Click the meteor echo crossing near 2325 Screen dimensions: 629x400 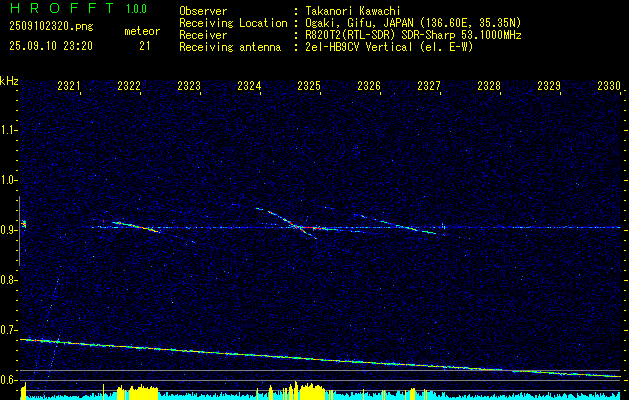(297, 227)
